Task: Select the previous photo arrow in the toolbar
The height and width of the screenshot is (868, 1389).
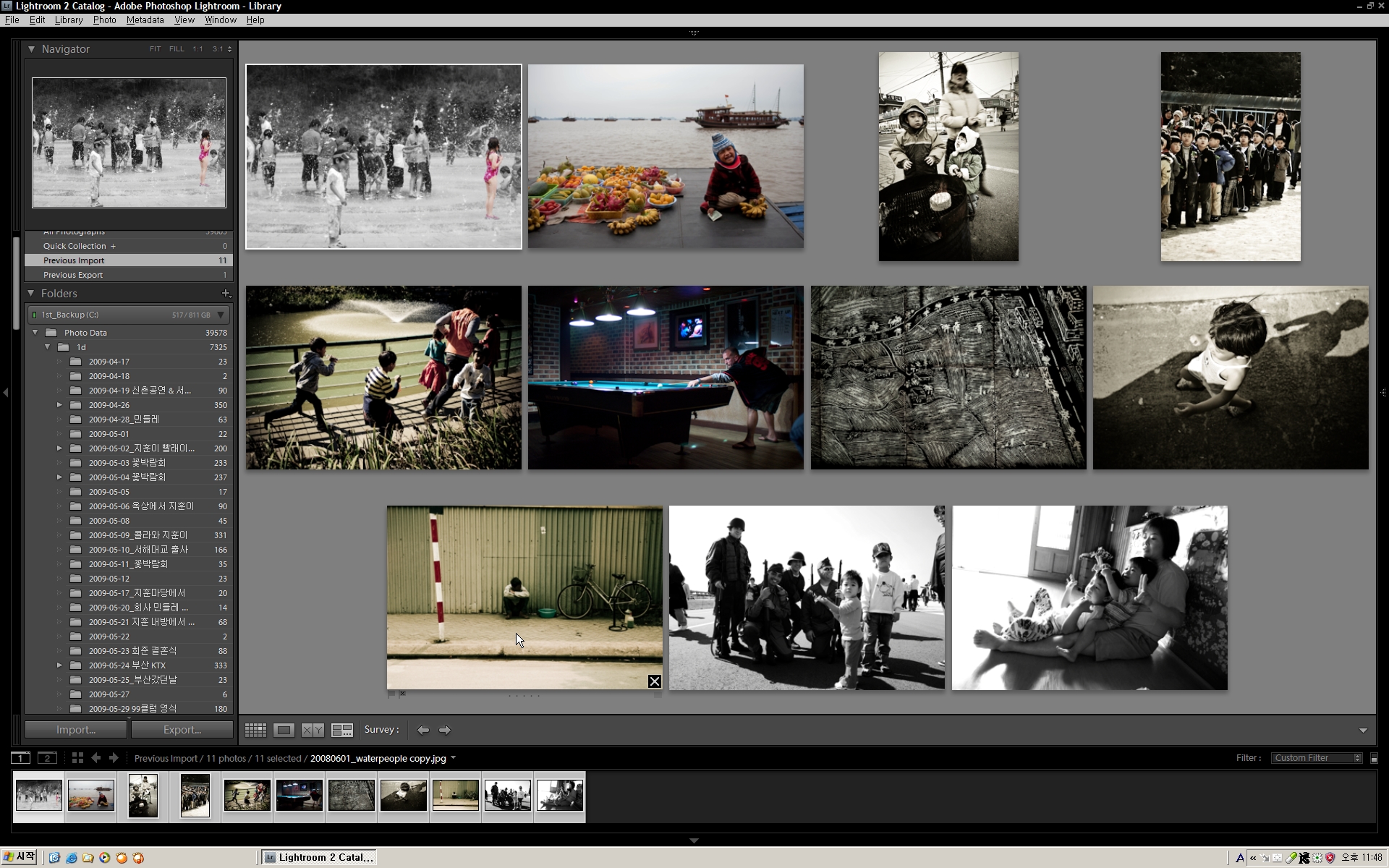Action: coord(423,730)
